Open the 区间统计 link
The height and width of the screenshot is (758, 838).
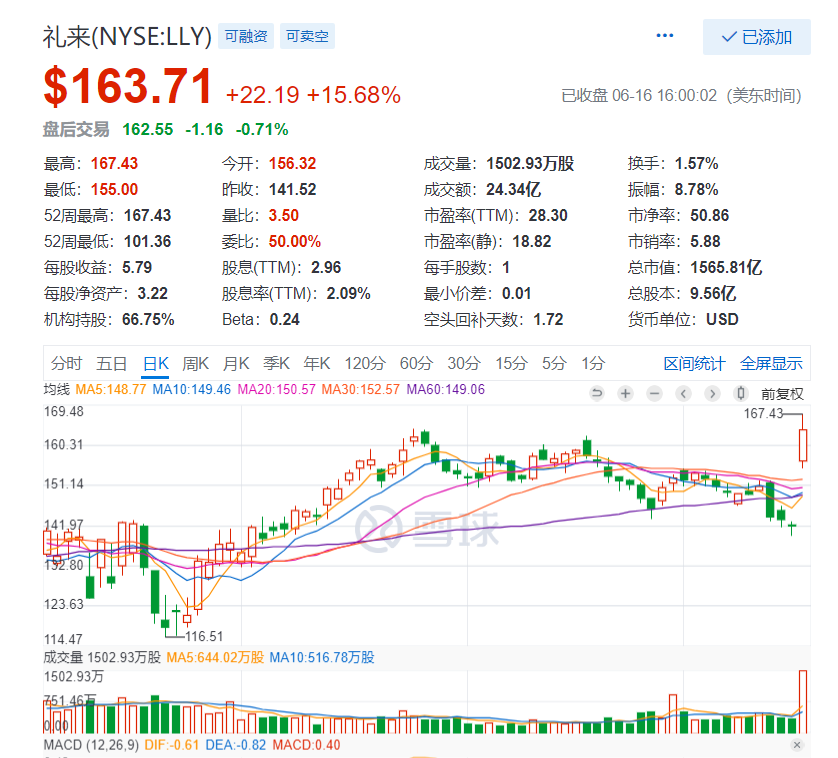pyautogui.click(x=694, y=363)
